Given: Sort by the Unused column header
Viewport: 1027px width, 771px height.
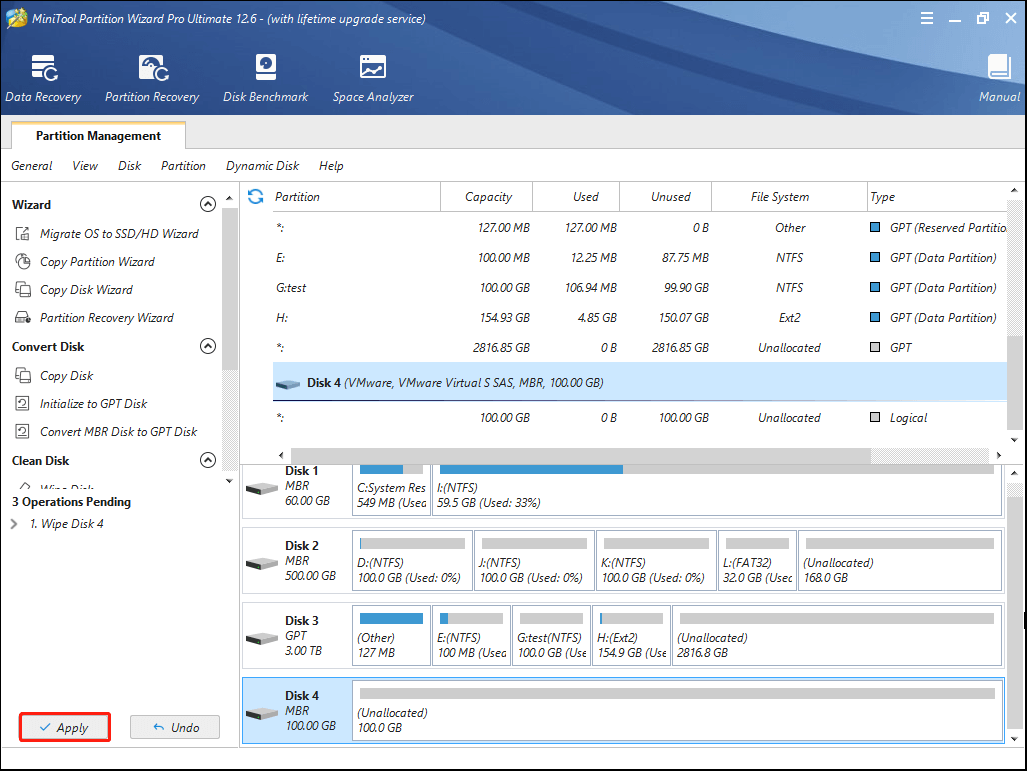Looking at the screenshot, I should click(x=665, y=197).
